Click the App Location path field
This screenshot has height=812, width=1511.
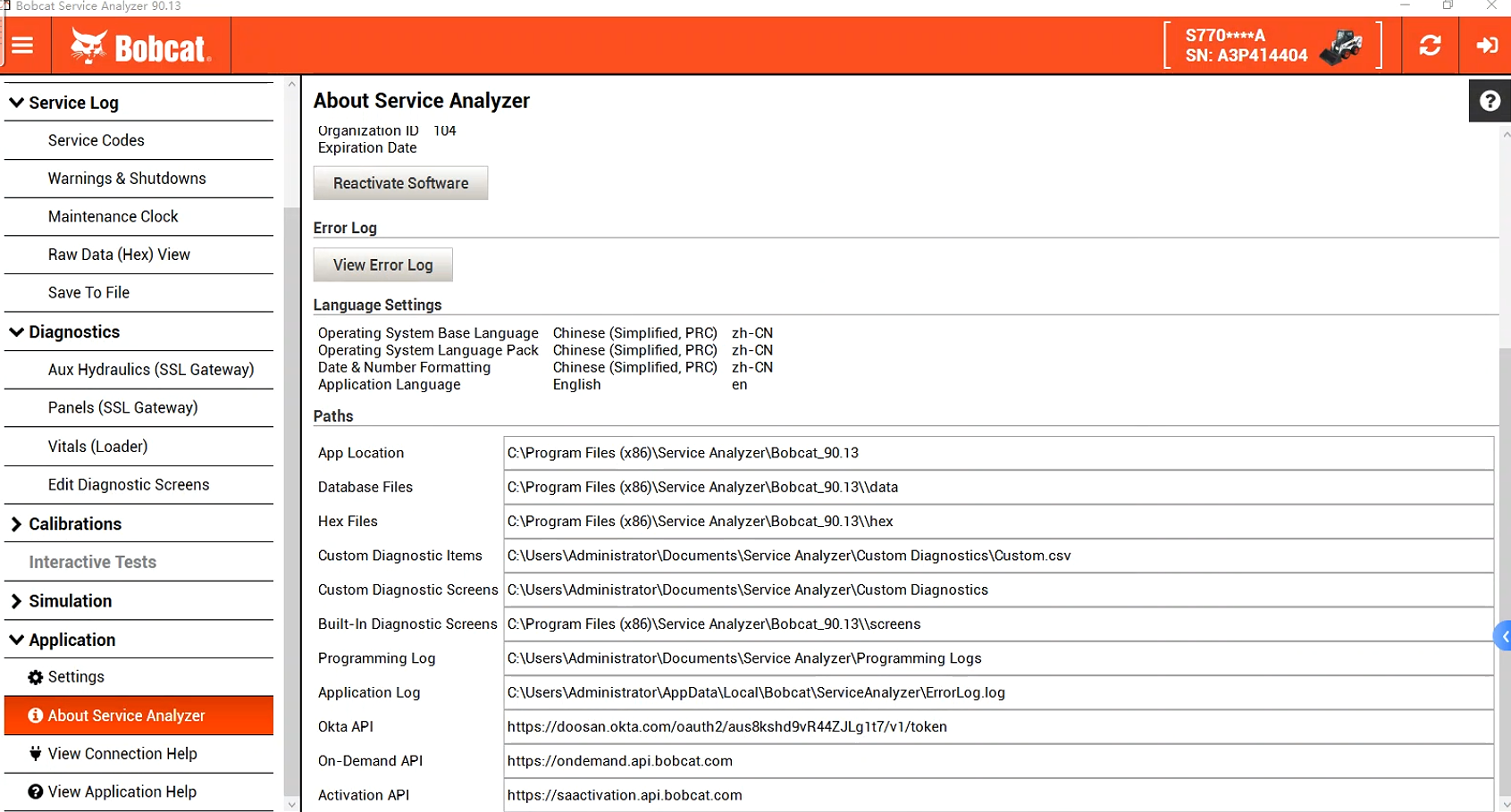click(997, 453)
